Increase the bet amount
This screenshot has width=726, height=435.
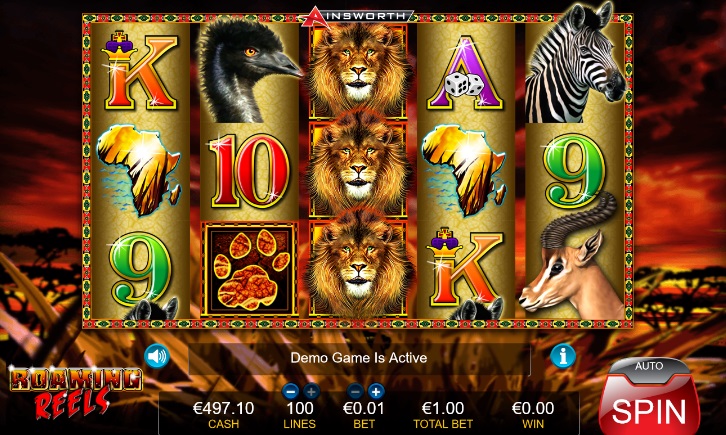(376, 392)
